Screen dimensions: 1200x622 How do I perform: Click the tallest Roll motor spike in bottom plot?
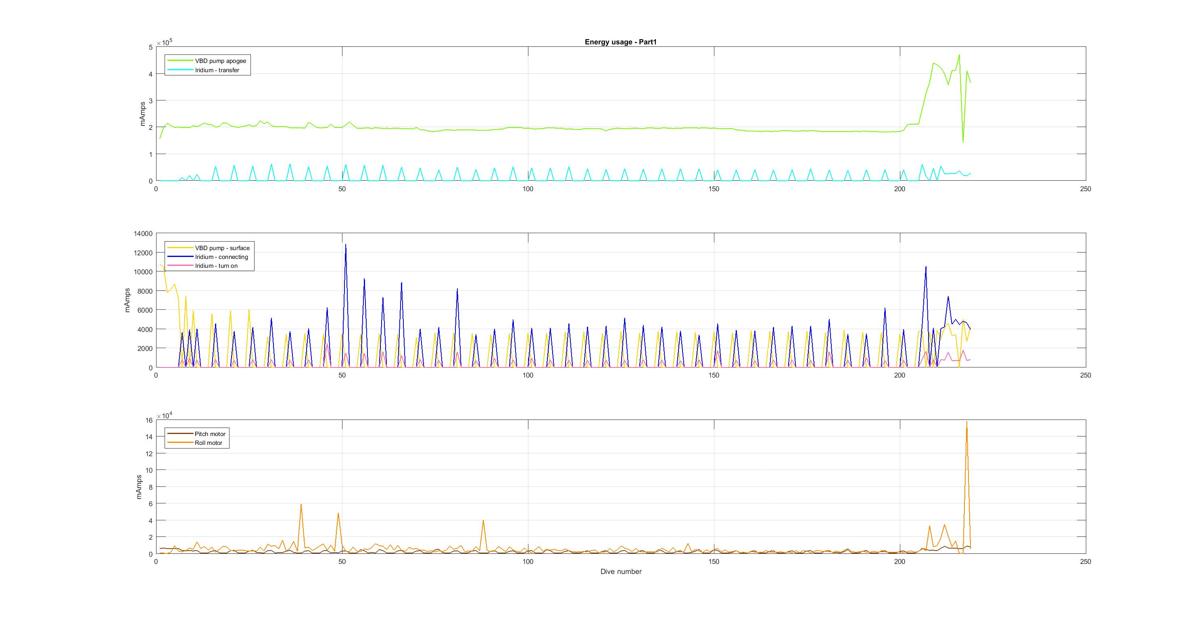pos(966,423)
